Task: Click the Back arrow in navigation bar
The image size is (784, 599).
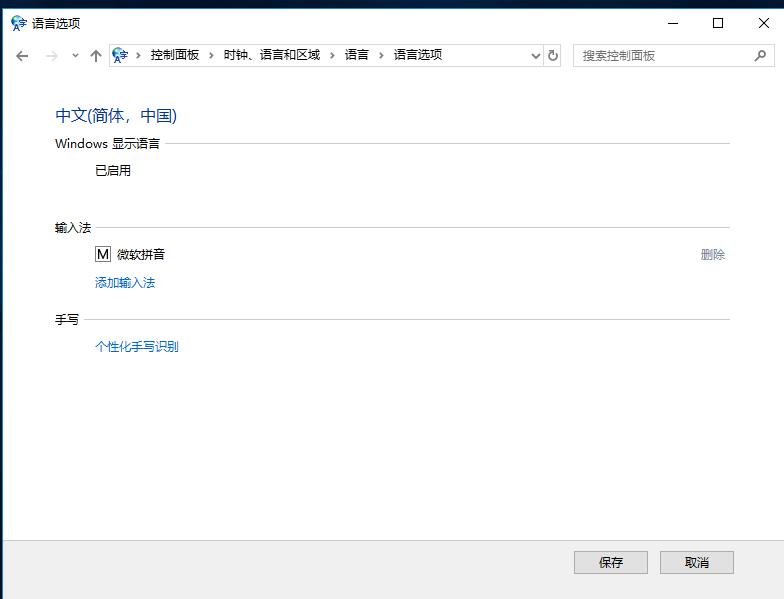Action: [22, 56]
